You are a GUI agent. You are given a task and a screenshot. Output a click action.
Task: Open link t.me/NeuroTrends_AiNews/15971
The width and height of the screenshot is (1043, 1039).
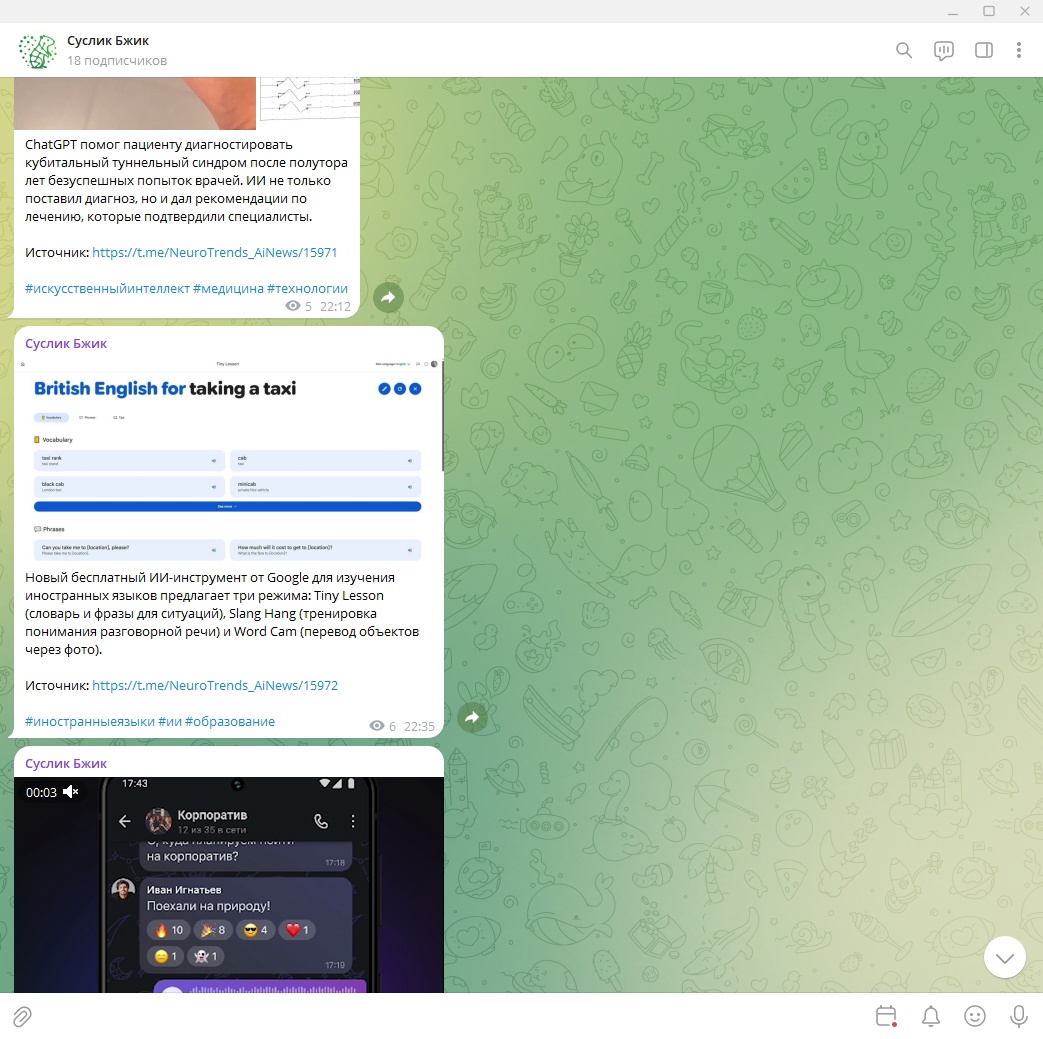pos(216,252)
